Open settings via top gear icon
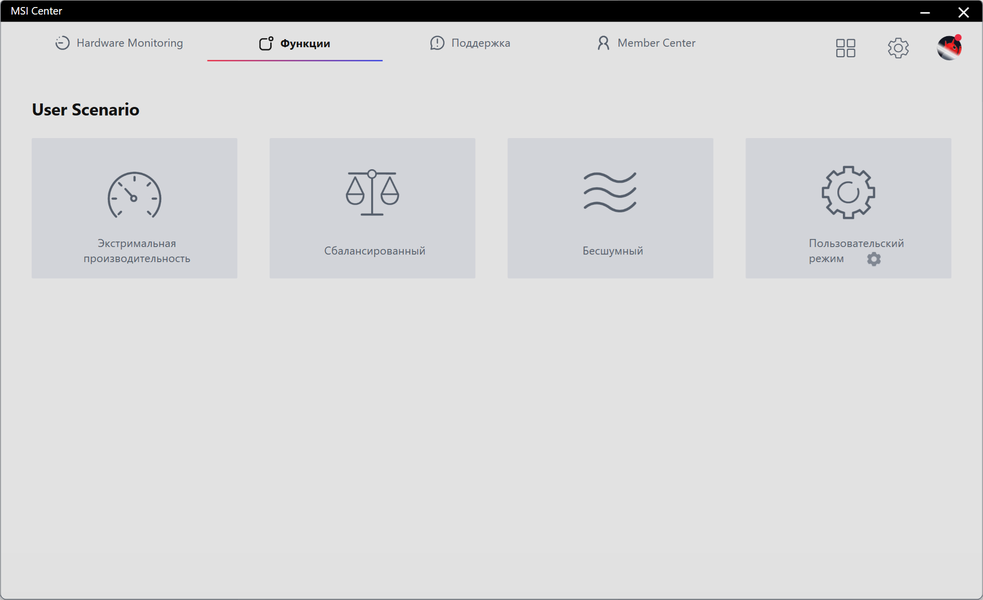983x600 pixels. click(898, 48)
